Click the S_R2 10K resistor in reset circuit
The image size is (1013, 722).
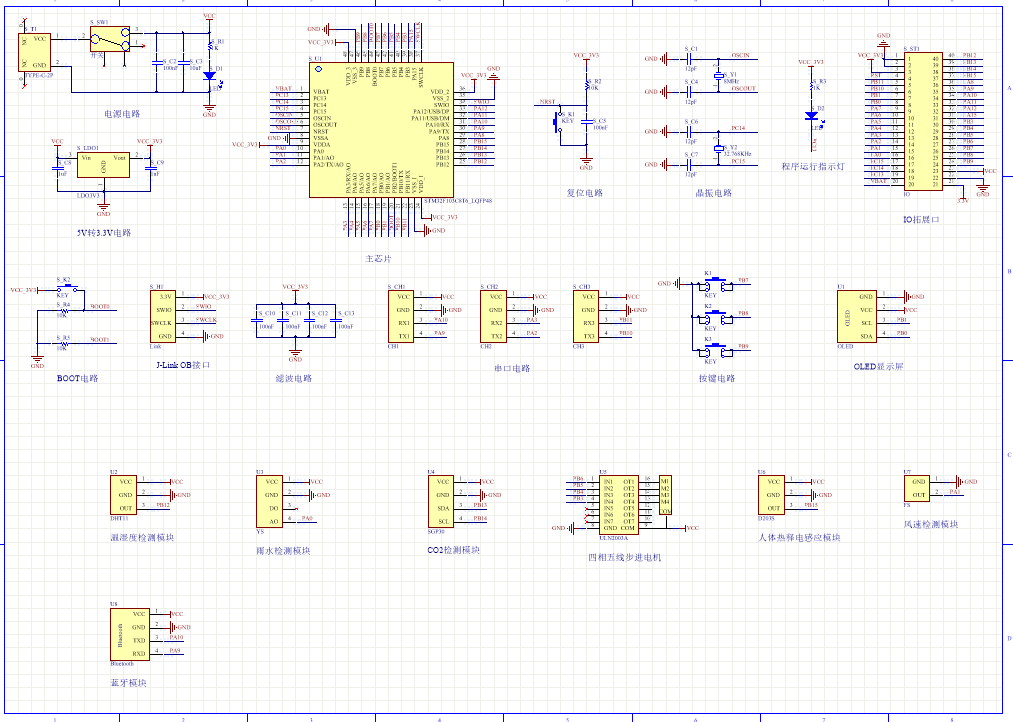[586, 85]
